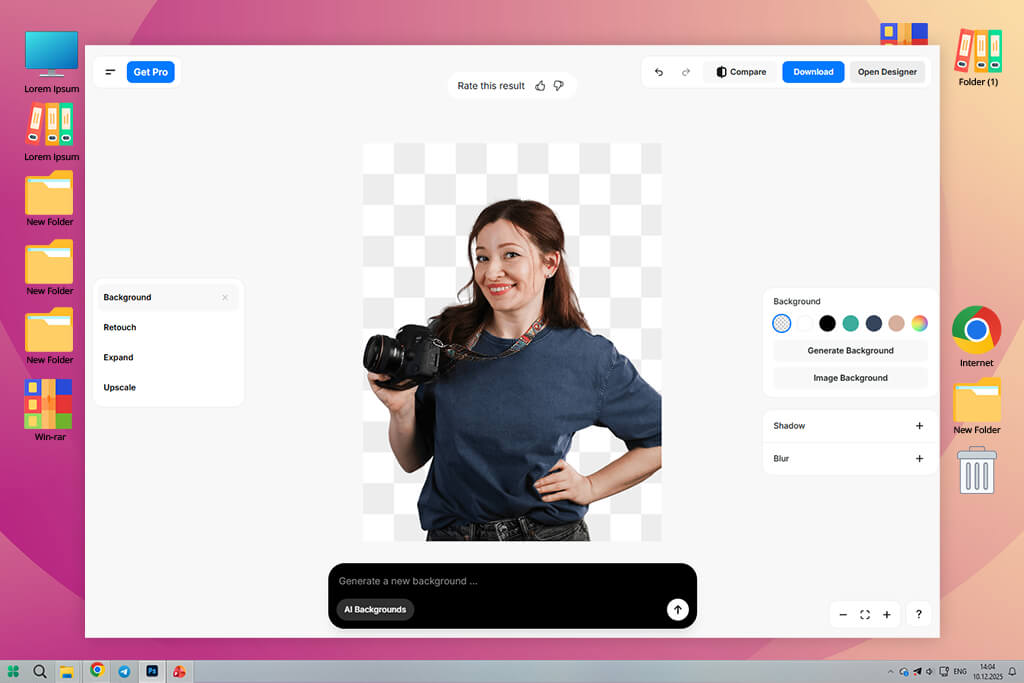This screenshot has width=1024, height=683.
Task: Open Designer from top toolbar
Action: pos(887,72)
